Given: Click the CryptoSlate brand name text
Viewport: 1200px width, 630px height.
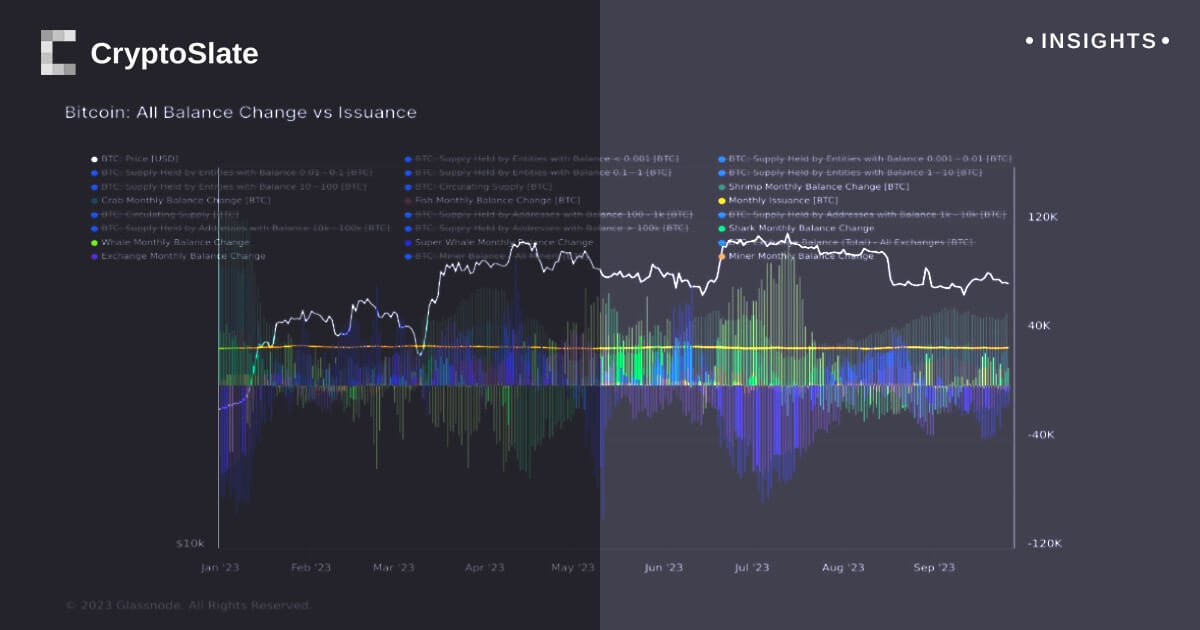Looking at the screenshot, I should tap(174, 54).
